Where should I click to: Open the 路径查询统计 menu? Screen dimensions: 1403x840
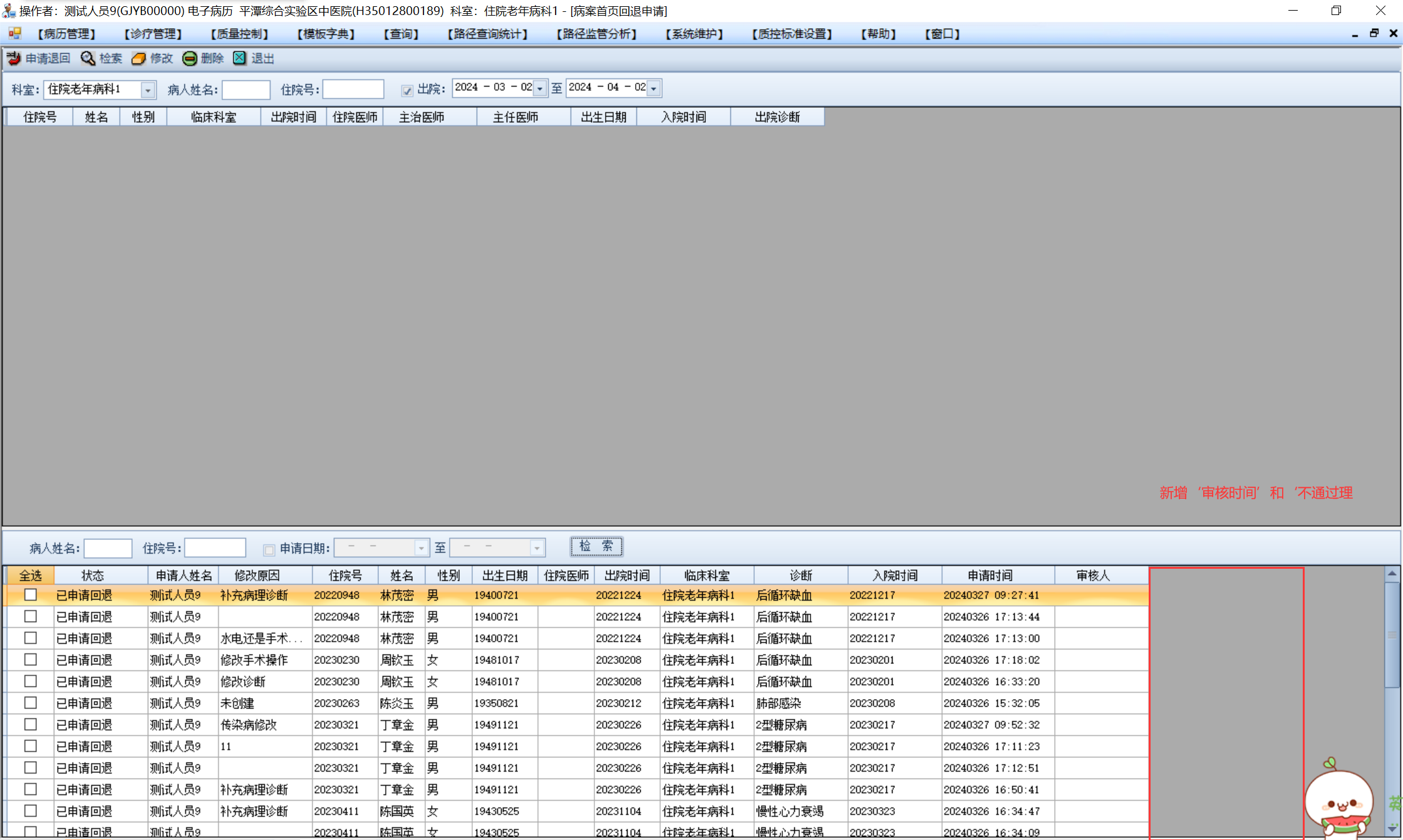coord(487,34)
